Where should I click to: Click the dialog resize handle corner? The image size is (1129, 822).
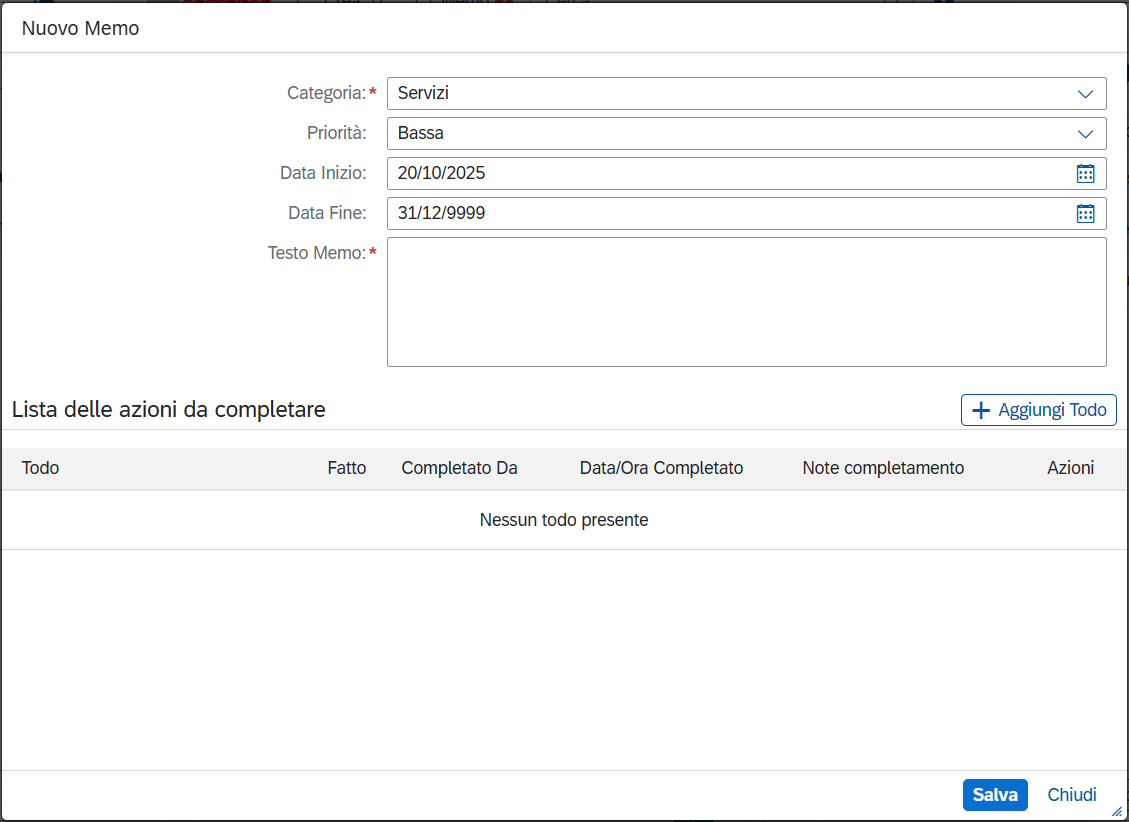[1117, 811]
